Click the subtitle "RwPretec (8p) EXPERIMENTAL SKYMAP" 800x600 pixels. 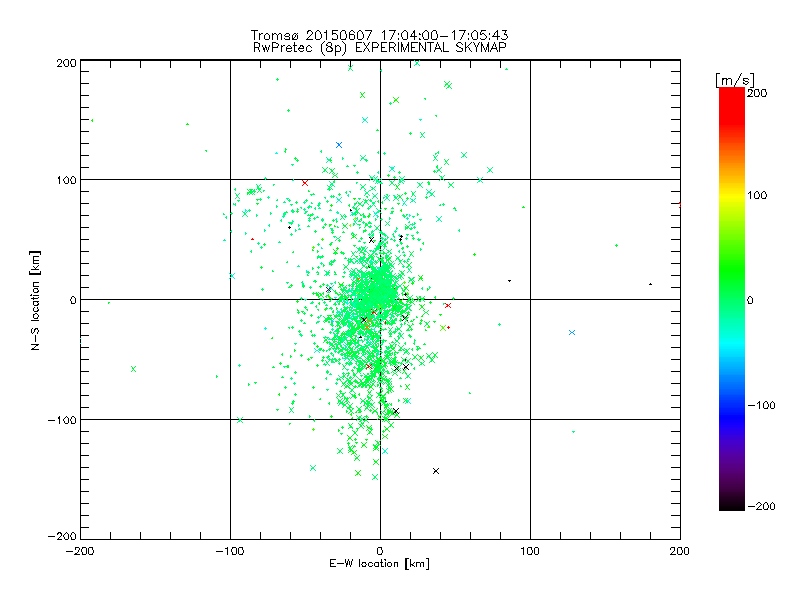[380, 48]
